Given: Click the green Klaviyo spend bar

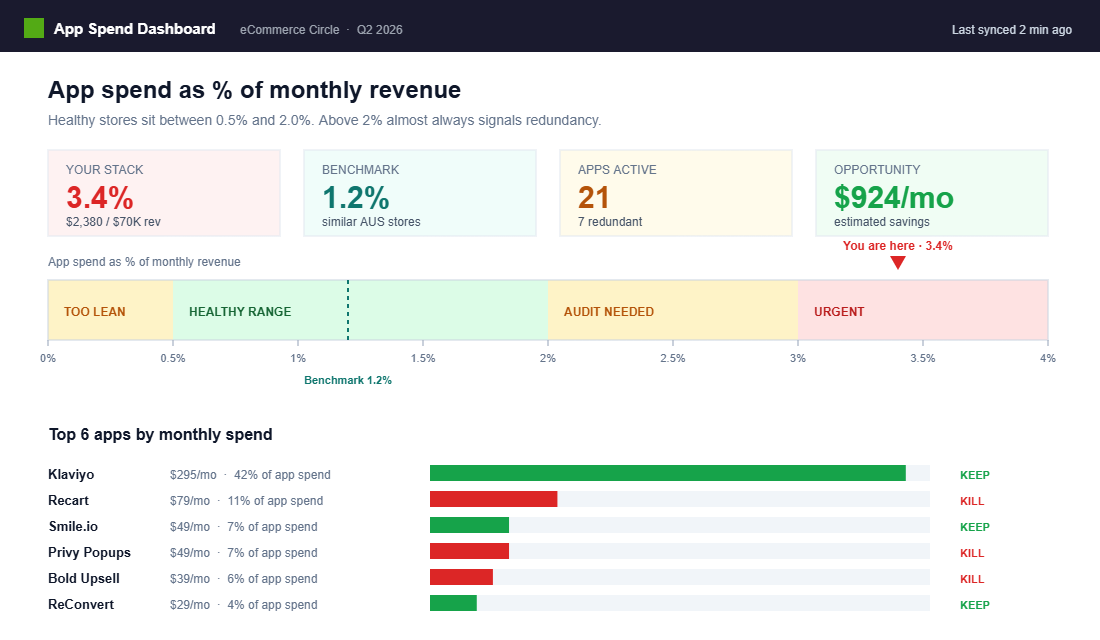Looking at the screenshot, I should (667, 474).
